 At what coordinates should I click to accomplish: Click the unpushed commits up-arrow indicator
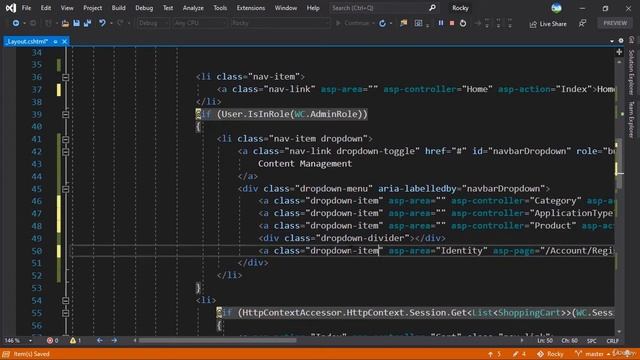pyautogui.click(x=494, y=354)
